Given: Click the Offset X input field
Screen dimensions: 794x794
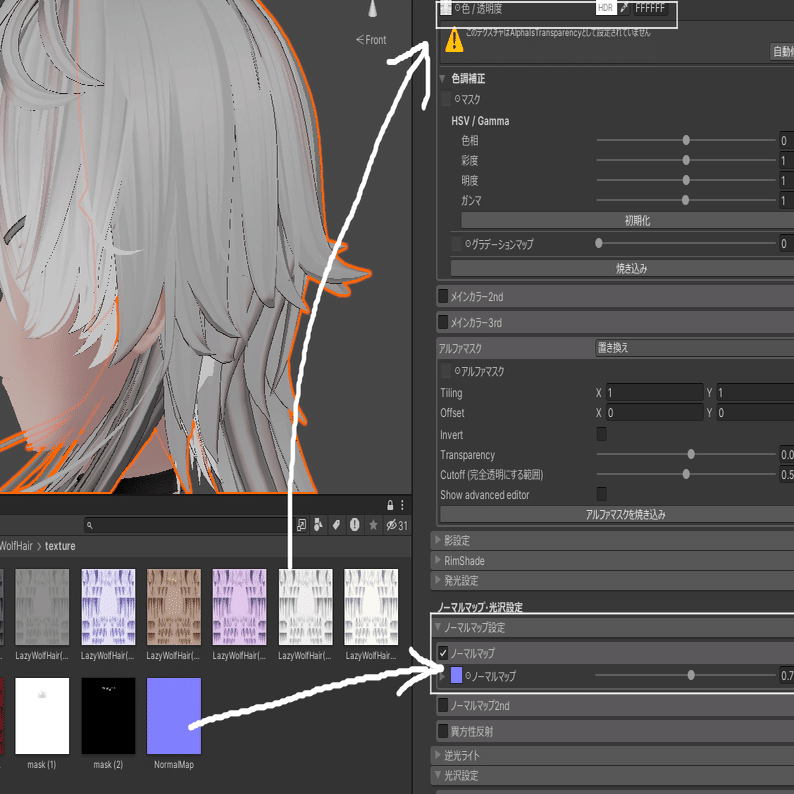Looking at the screenshot, I should point(655,412).
